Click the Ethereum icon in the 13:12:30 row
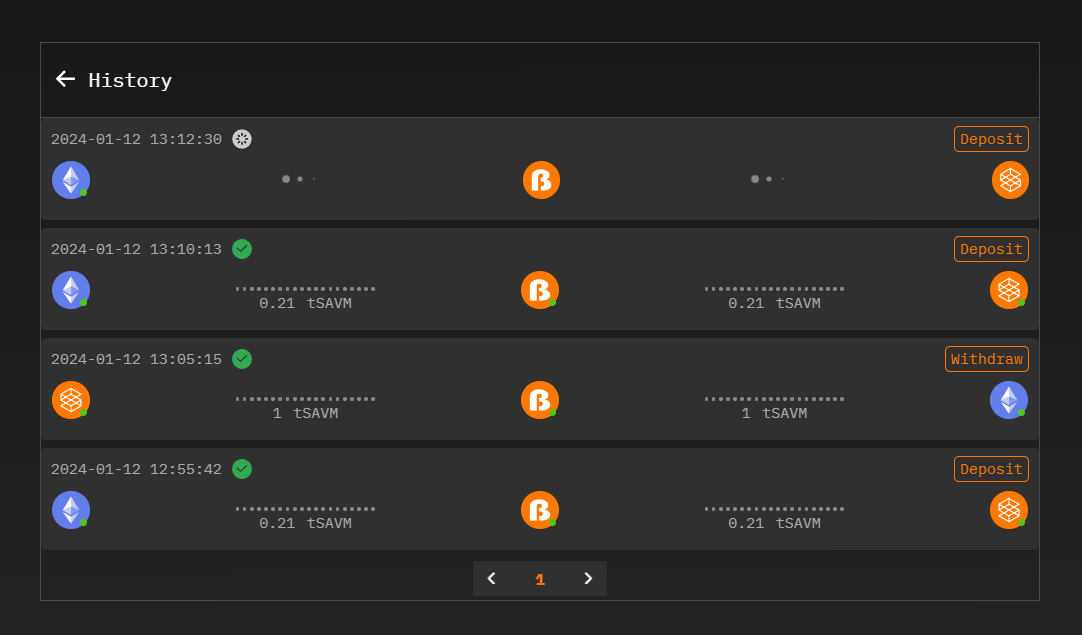The height and width of the screenshot is (635, 1082). [x=71, y=180]
